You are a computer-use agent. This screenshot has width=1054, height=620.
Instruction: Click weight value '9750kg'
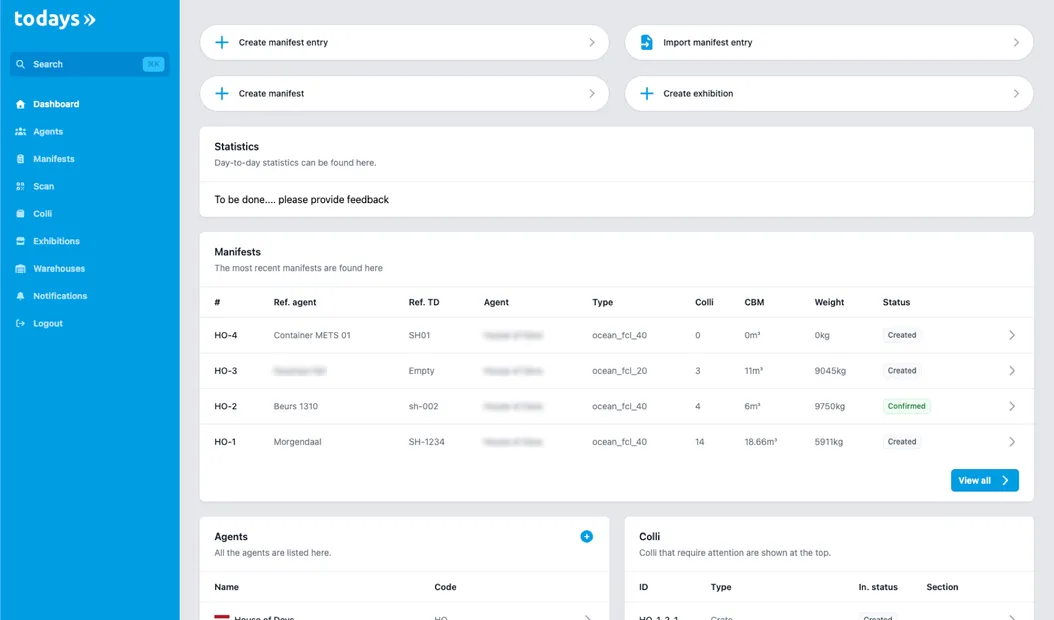(829, 406)
